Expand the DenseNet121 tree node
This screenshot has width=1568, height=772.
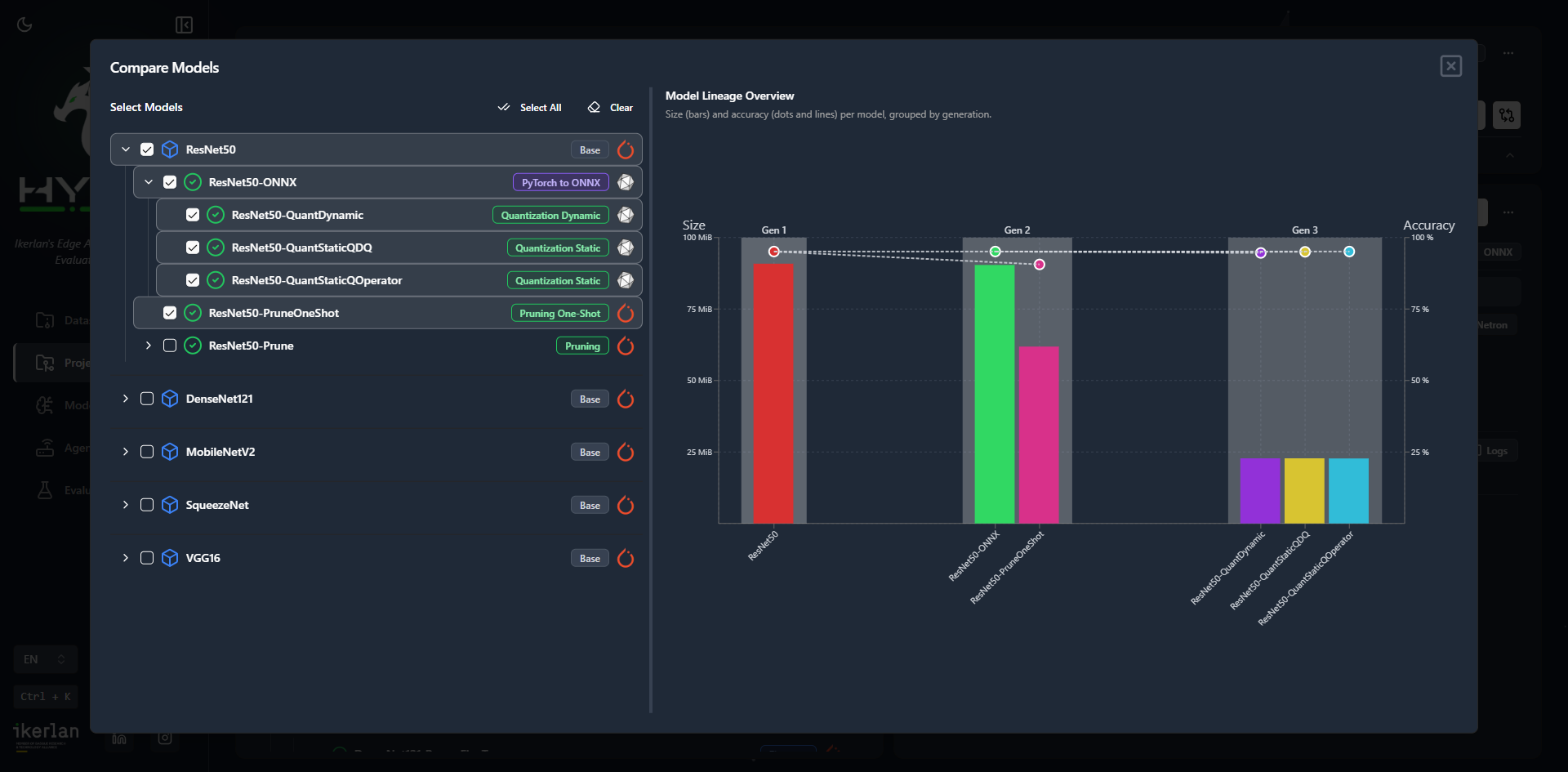pyautogui.click(x=126, y=399)
